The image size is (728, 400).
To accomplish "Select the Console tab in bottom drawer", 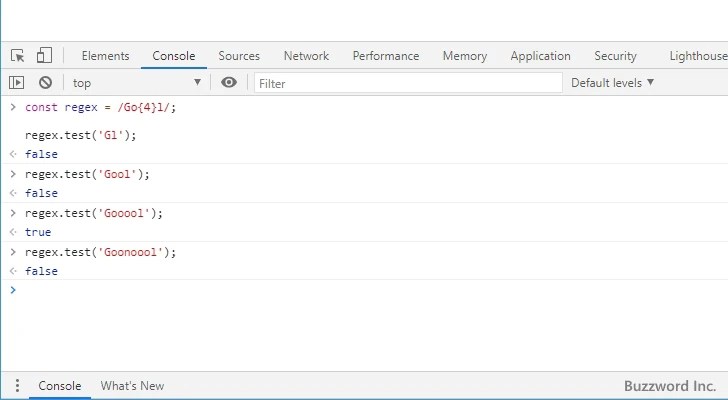I will click(59, 386).
